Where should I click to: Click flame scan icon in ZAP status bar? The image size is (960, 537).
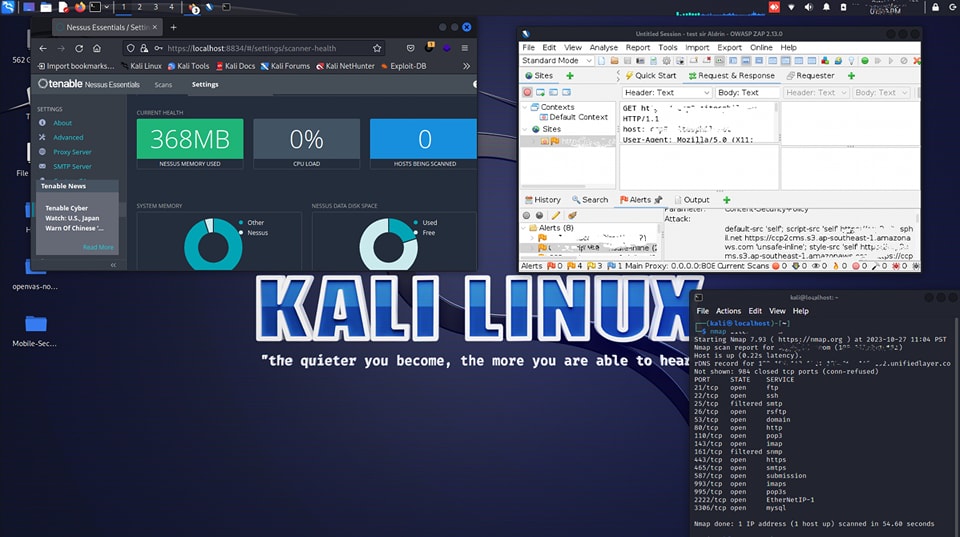pyautogui.click(x=836, y=266)
